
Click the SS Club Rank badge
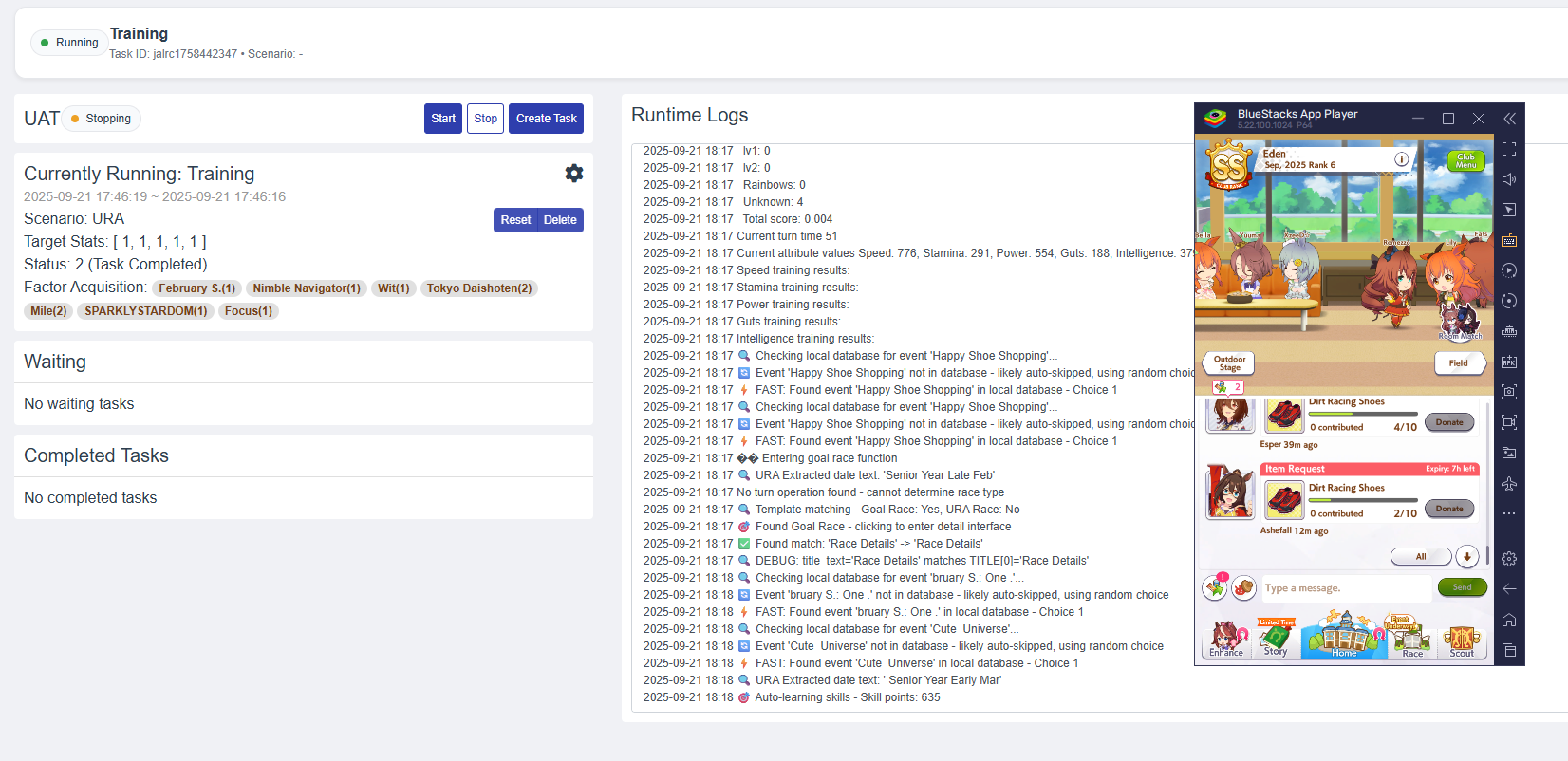1228,164
